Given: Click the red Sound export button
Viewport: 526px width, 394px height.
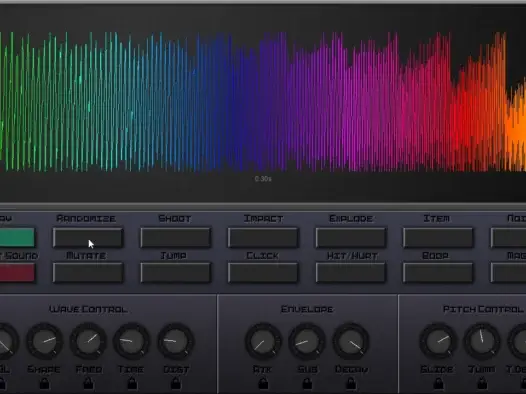Looking at the screenshot, I should [x=17, y=272].
